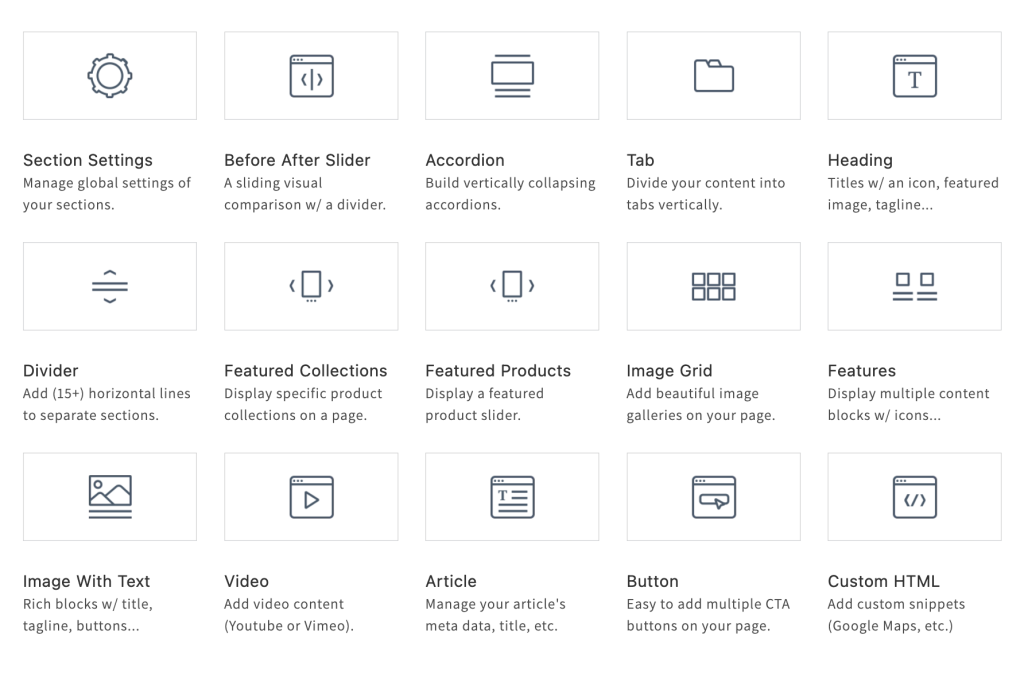Click the Tab folder icon
The width and height of the screenshot is (1024, 677).
point(713,76)
